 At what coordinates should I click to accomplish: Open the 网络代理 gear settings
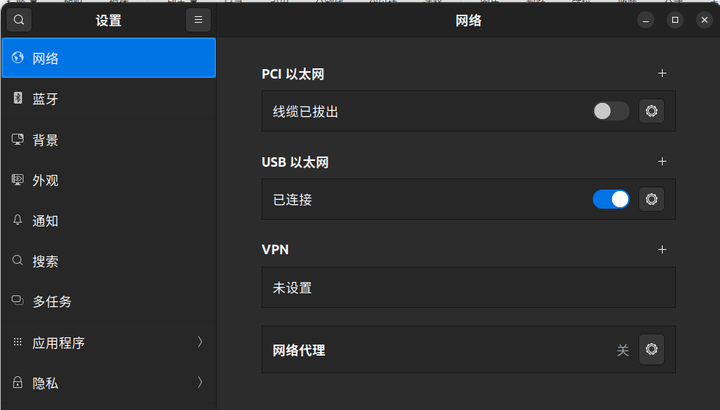coord(652,349)
